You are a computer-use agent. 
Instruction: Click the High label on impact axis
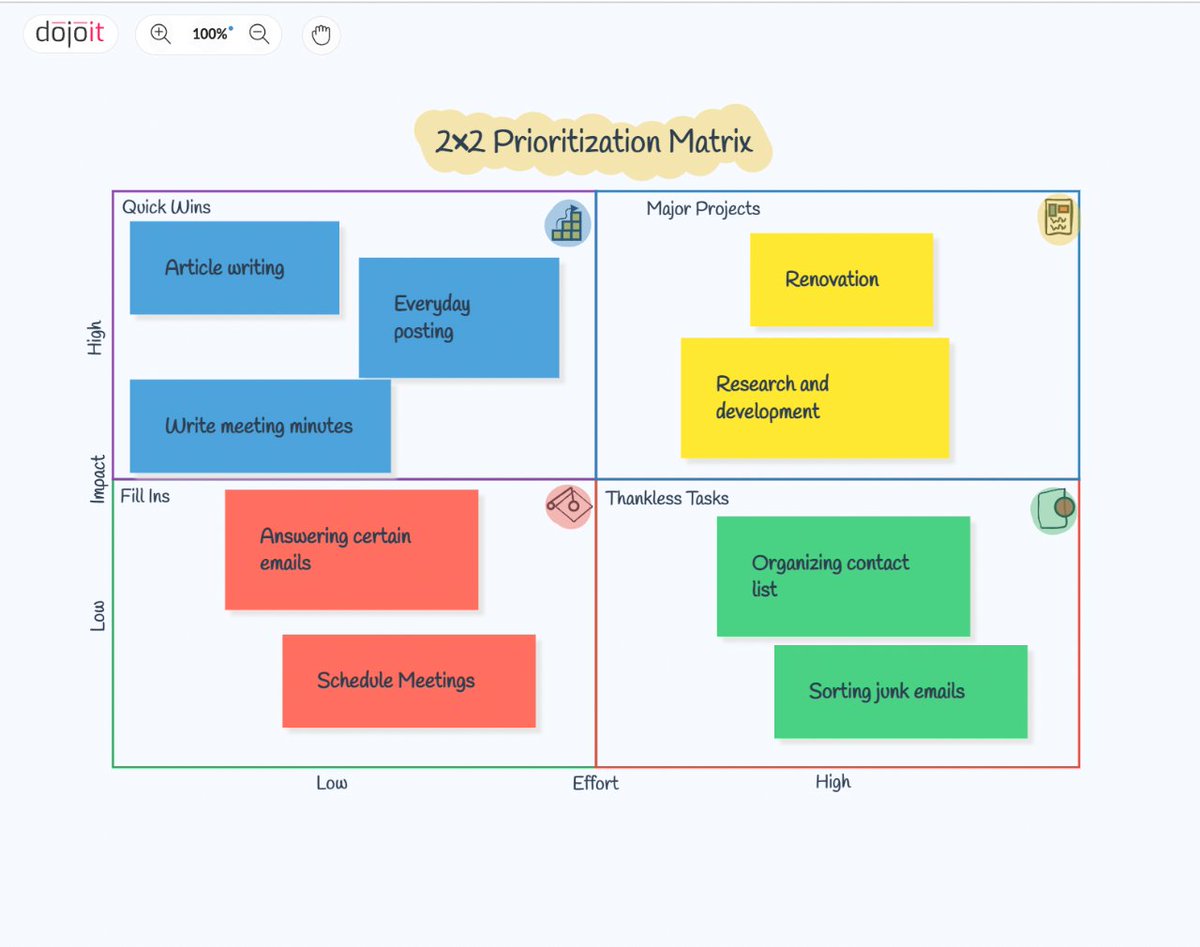pyautogui.click(x=95, y=338)
